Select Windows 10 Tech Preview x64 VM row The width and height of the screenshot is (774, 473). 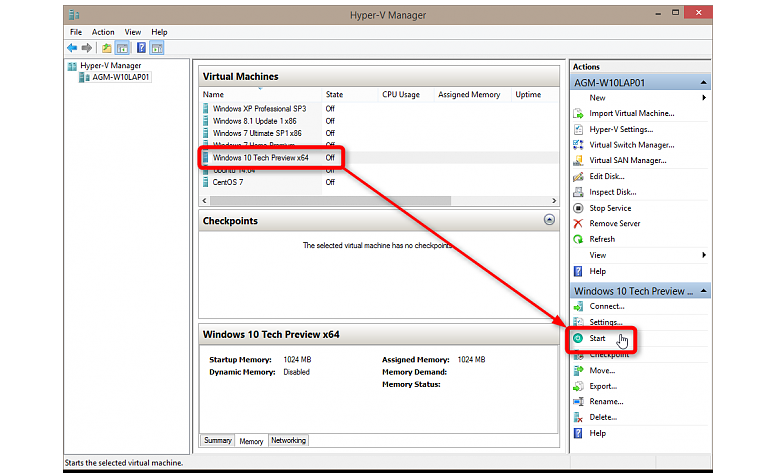click(x=379, y=158)
